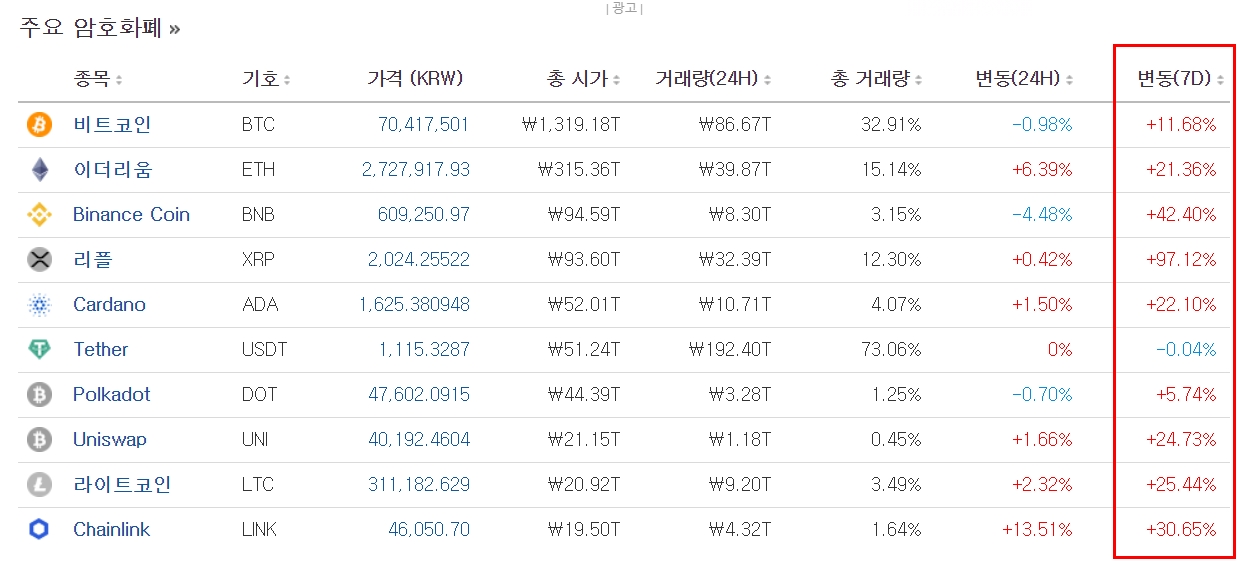Click Litecoin price 311,182.629
The width and height of the screenshot is (1238, 565).
pyautogui.click(x=419, y=485)
